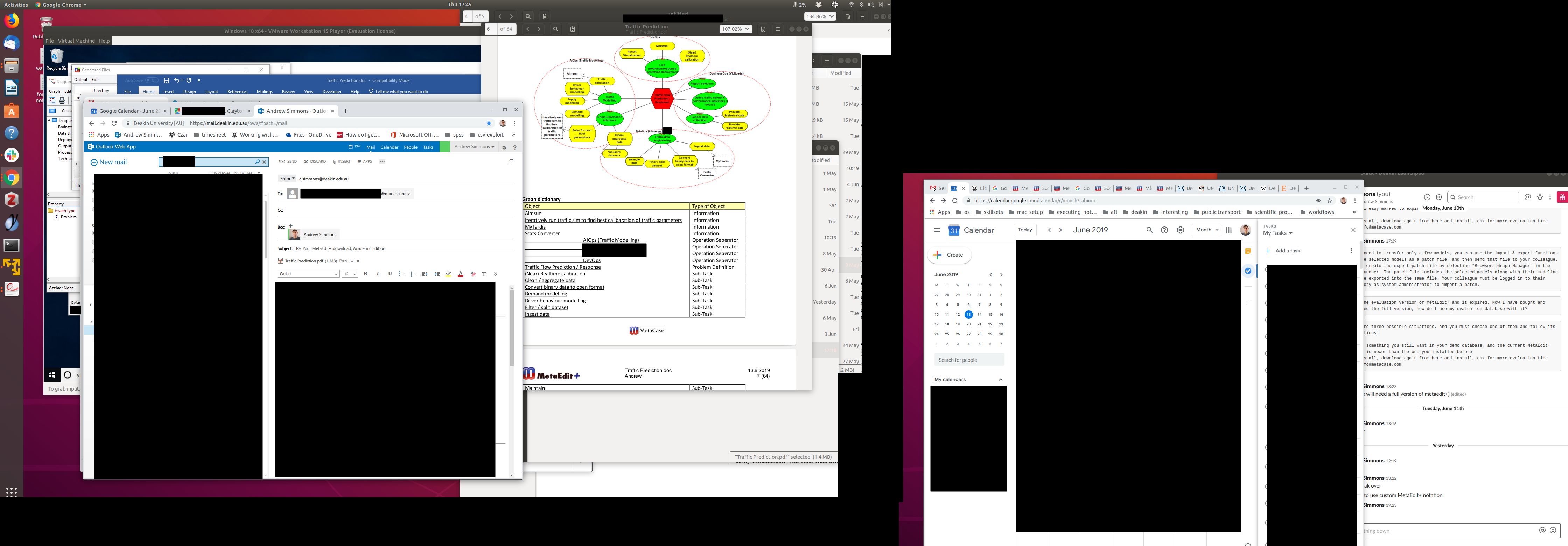Open Outlook settings gear icon
1568x546 pixels.
pyautogui.click(x=504, y=147)
